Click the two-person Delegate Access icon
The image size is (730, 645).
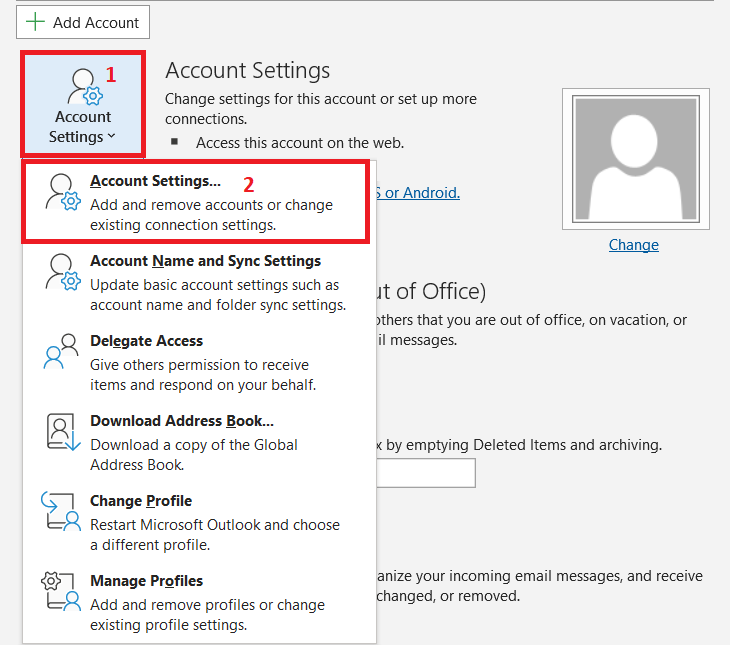click(x=60, y=351)
